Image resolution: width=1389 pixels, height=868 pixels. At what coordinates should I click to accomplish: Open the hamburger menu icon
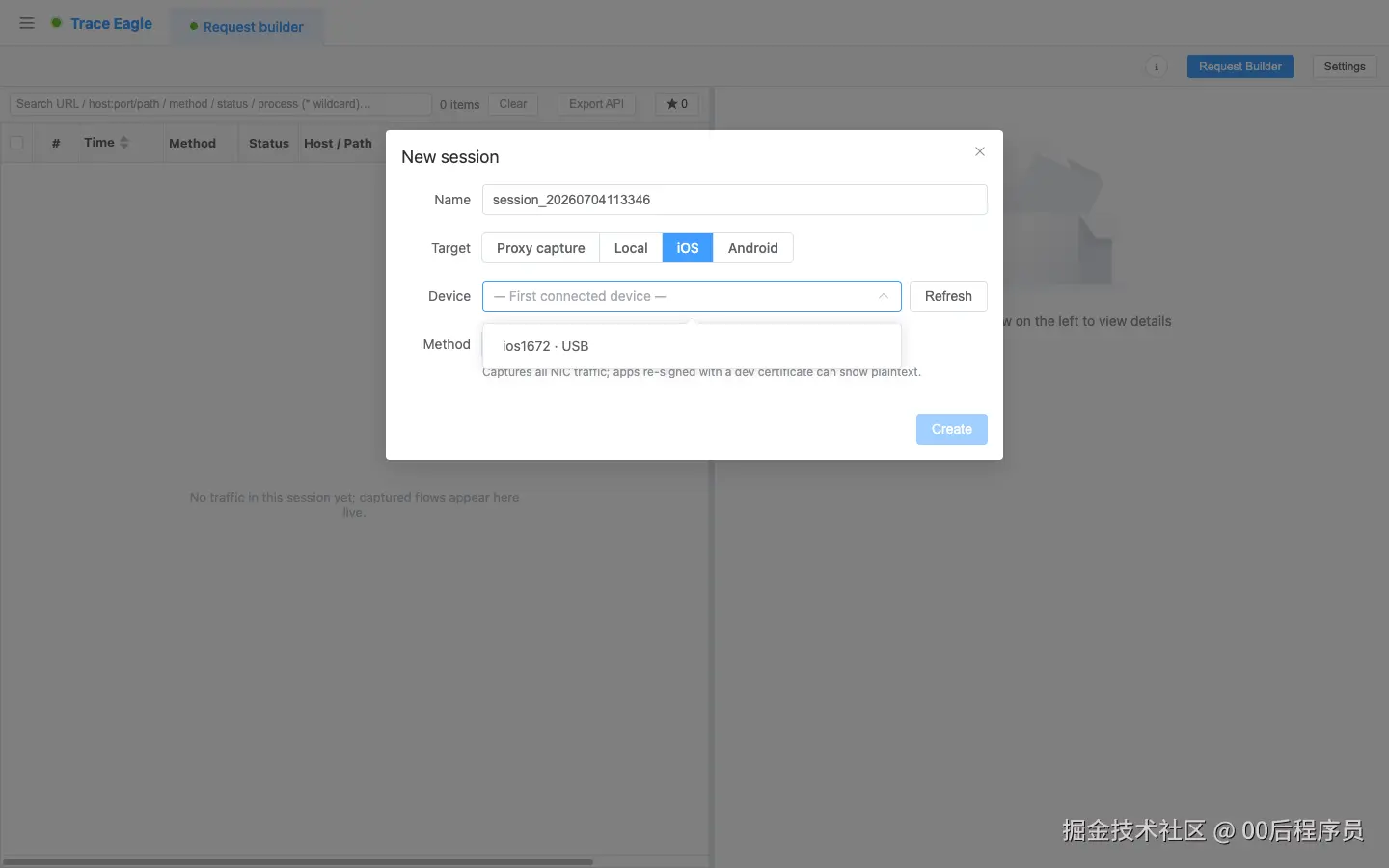[27, 23]
